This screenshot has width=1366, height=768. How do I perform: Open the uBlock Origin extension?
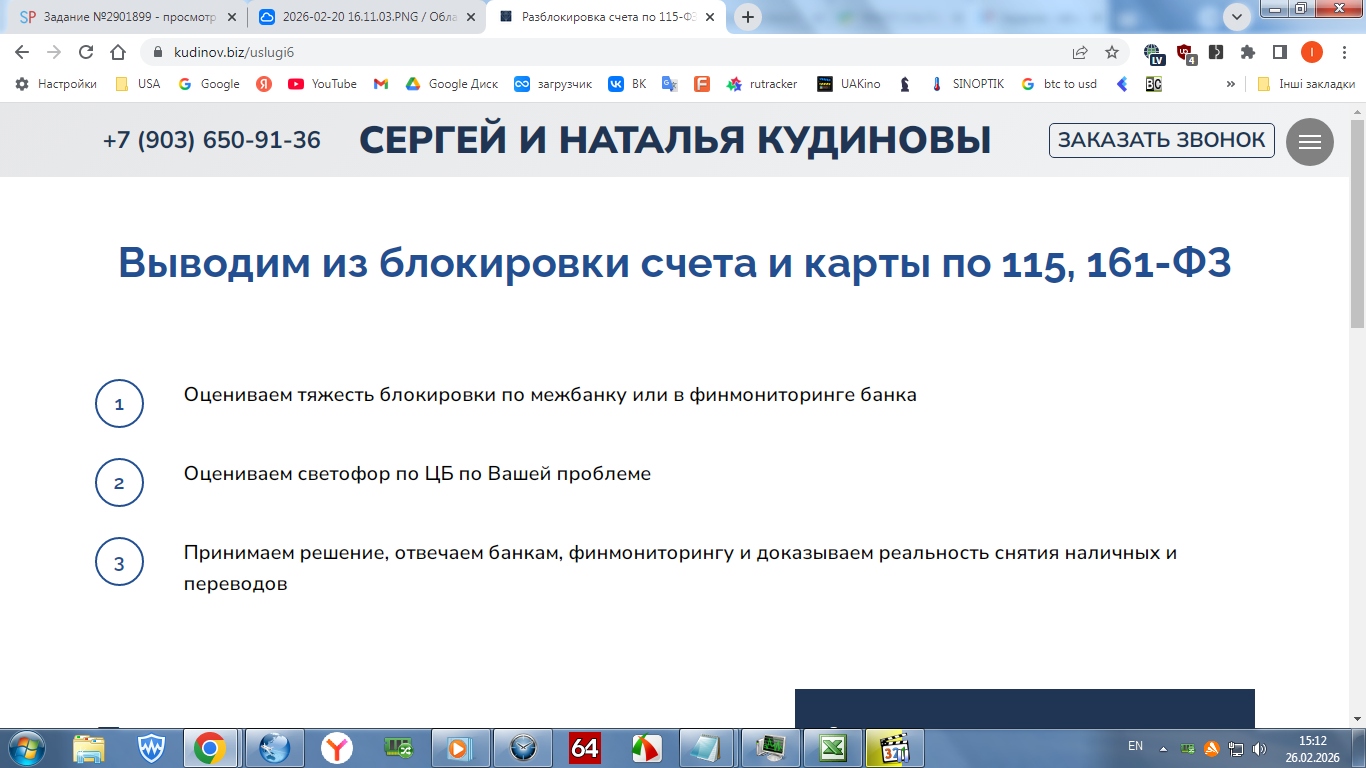(x=1185, y=53)
